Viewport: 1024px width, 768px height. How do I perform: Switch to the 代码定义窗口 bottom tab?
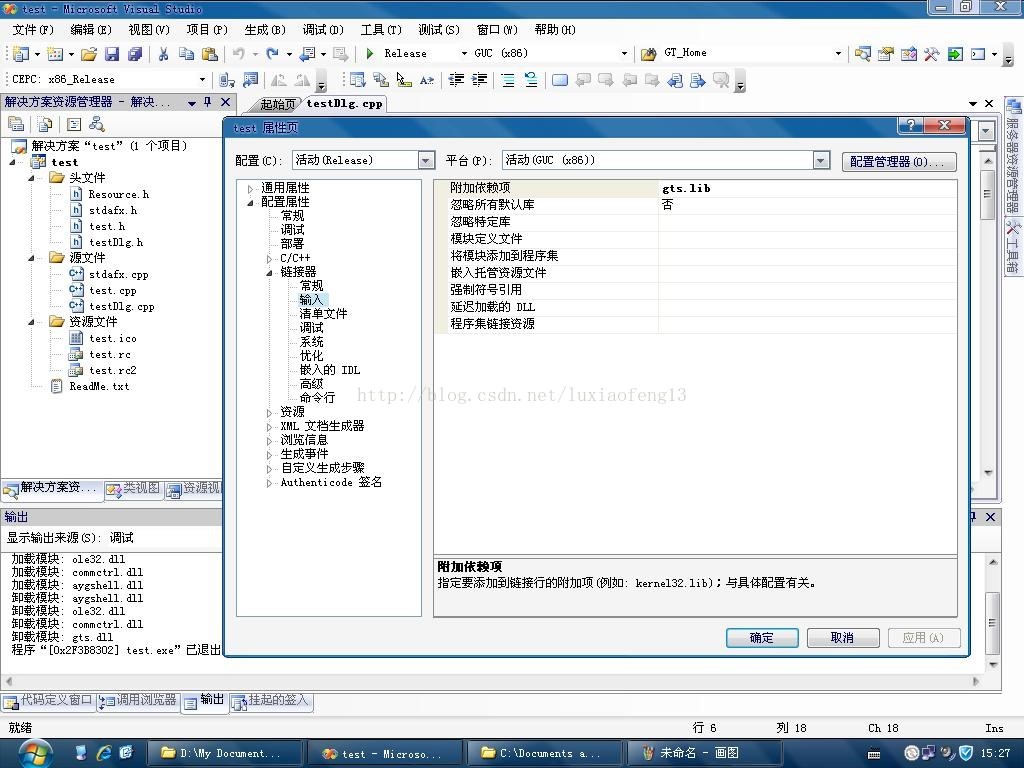click(48, 701)
